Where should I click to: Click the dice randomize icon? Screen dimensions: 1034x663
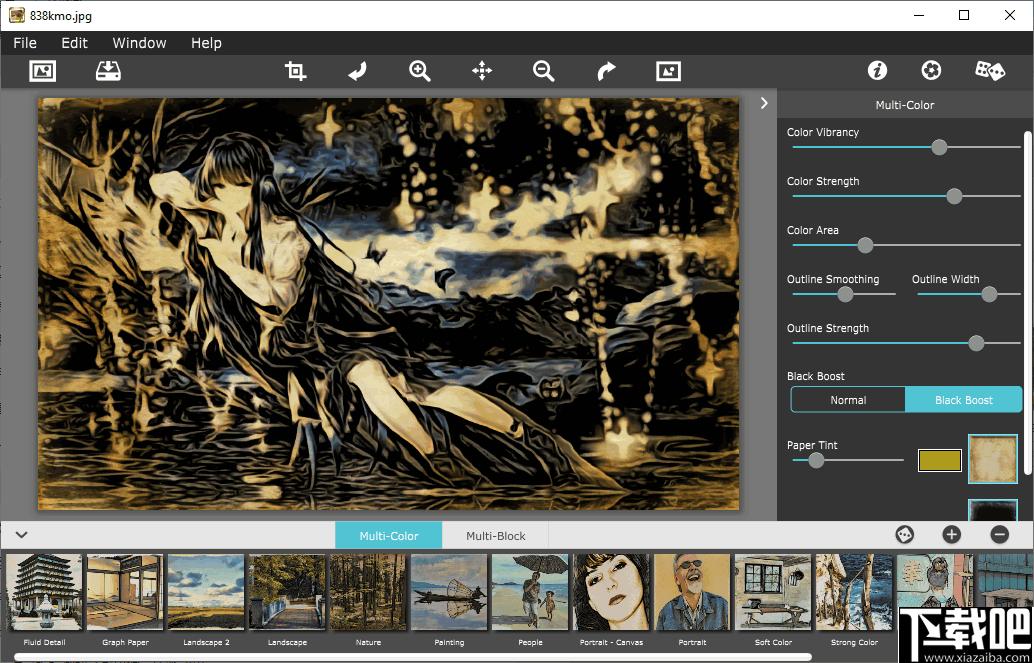(990, 71)
